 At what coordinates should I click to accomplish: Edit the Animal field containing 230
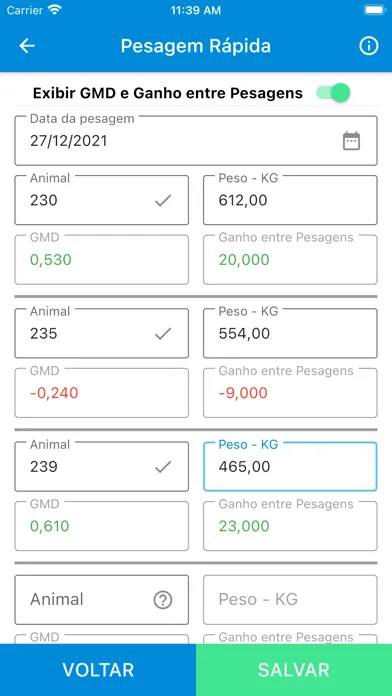[x=102, y=200]
